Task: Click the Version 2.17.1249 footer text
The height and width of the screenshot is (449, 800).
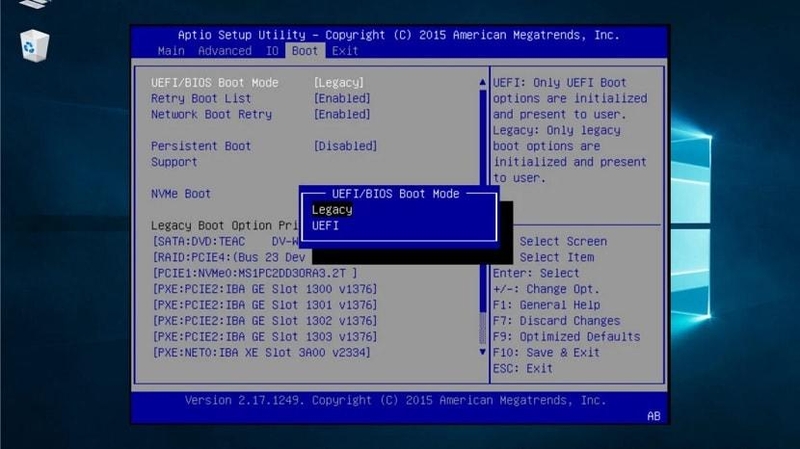Action: 395,400
